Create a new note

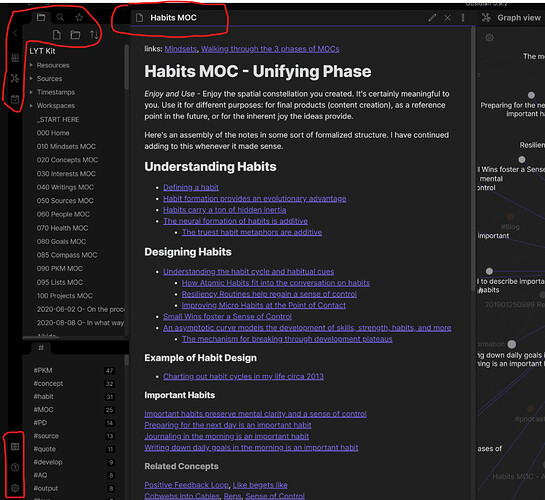coord(57,35)
